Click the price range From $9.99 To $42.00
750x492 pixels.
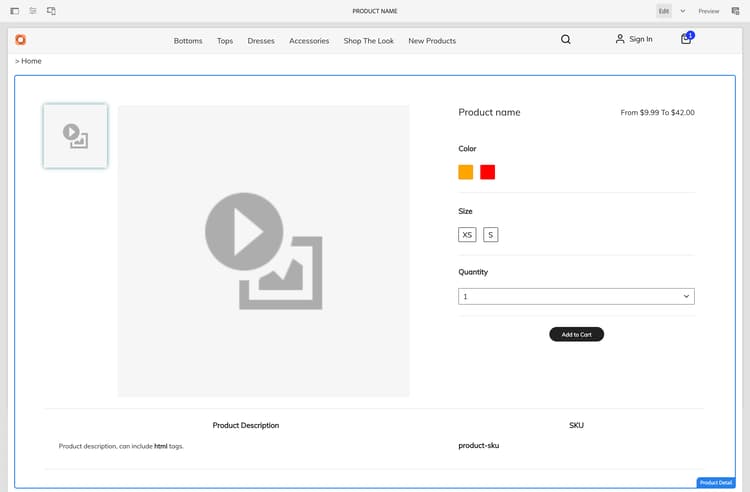click(x=658, y=112)
